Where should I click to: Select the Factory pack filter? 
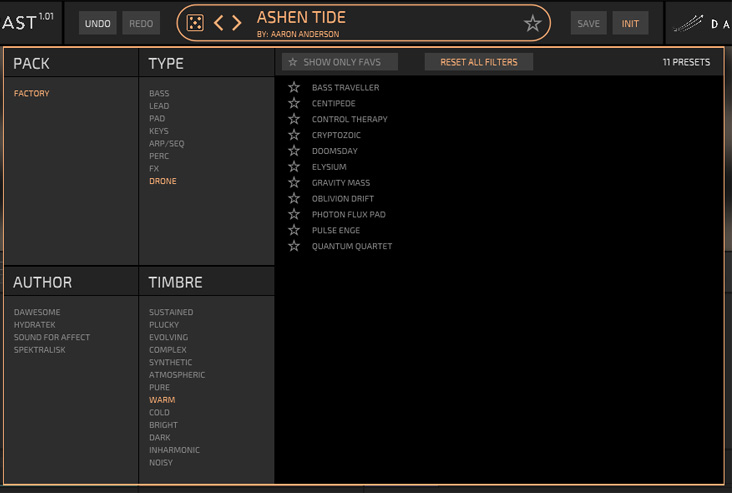(x=31, y=94)
